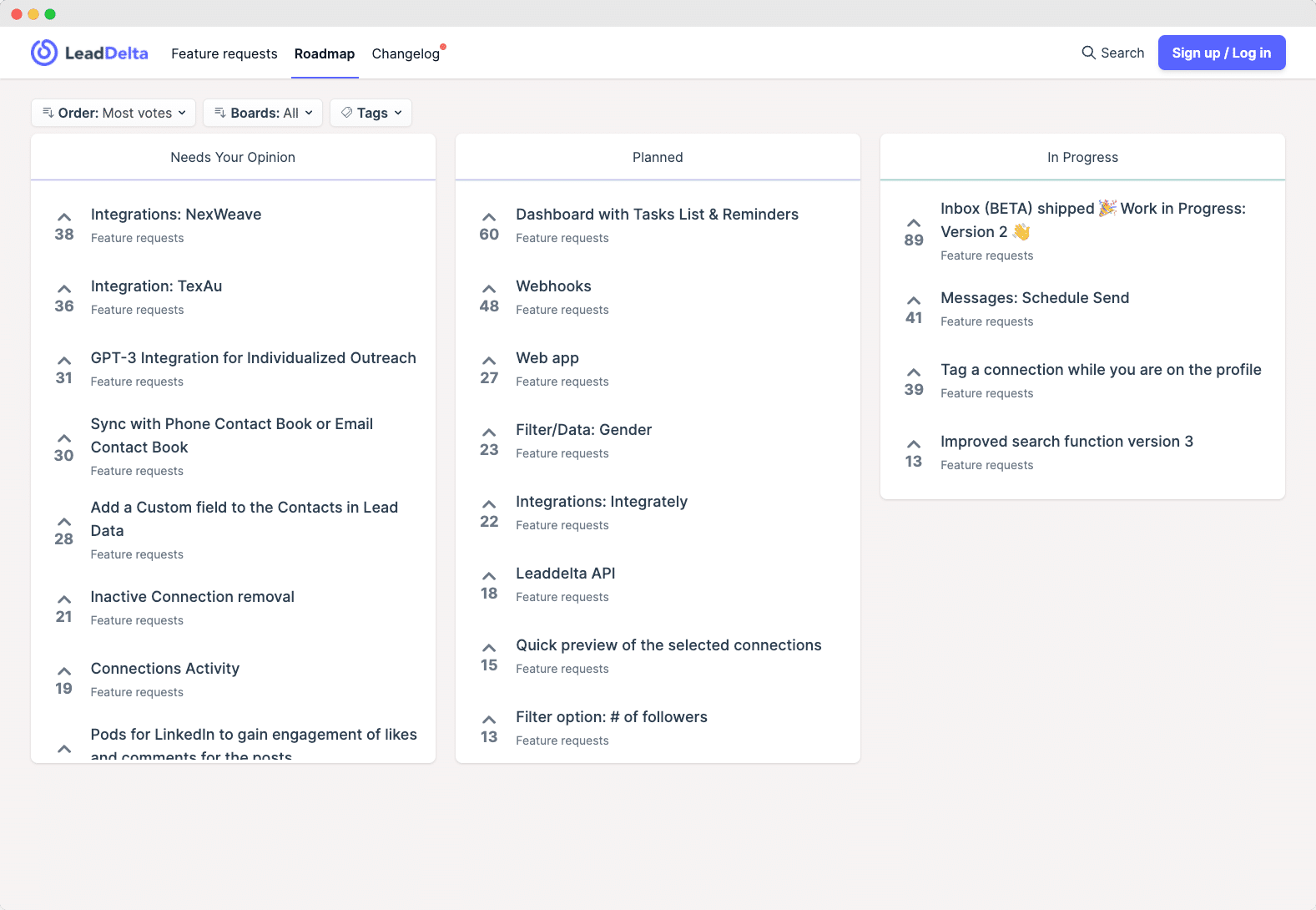Screen dimensions: 1316x910
Task: Upvote Improved search function version 3
Action: click(x=914, y=445)
